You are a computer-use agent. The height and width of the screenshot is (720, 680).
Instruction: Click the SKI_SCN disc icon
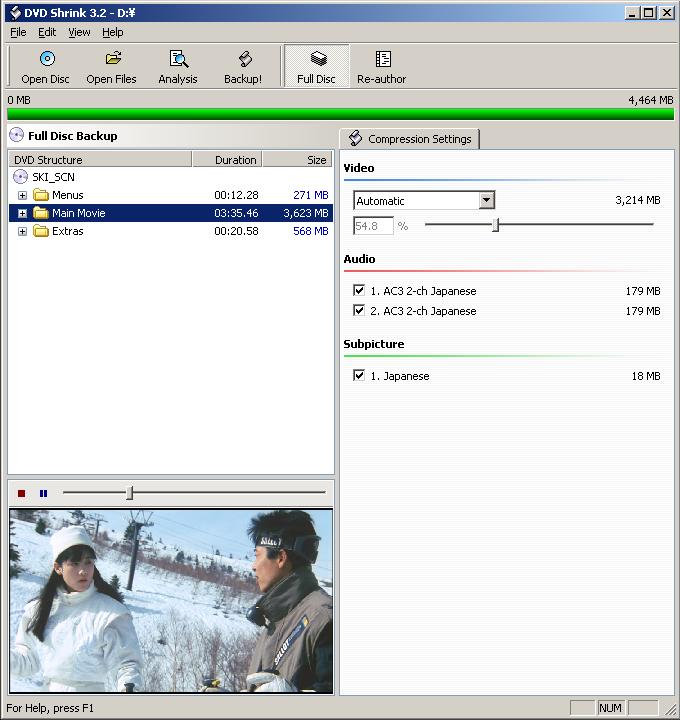20,177
